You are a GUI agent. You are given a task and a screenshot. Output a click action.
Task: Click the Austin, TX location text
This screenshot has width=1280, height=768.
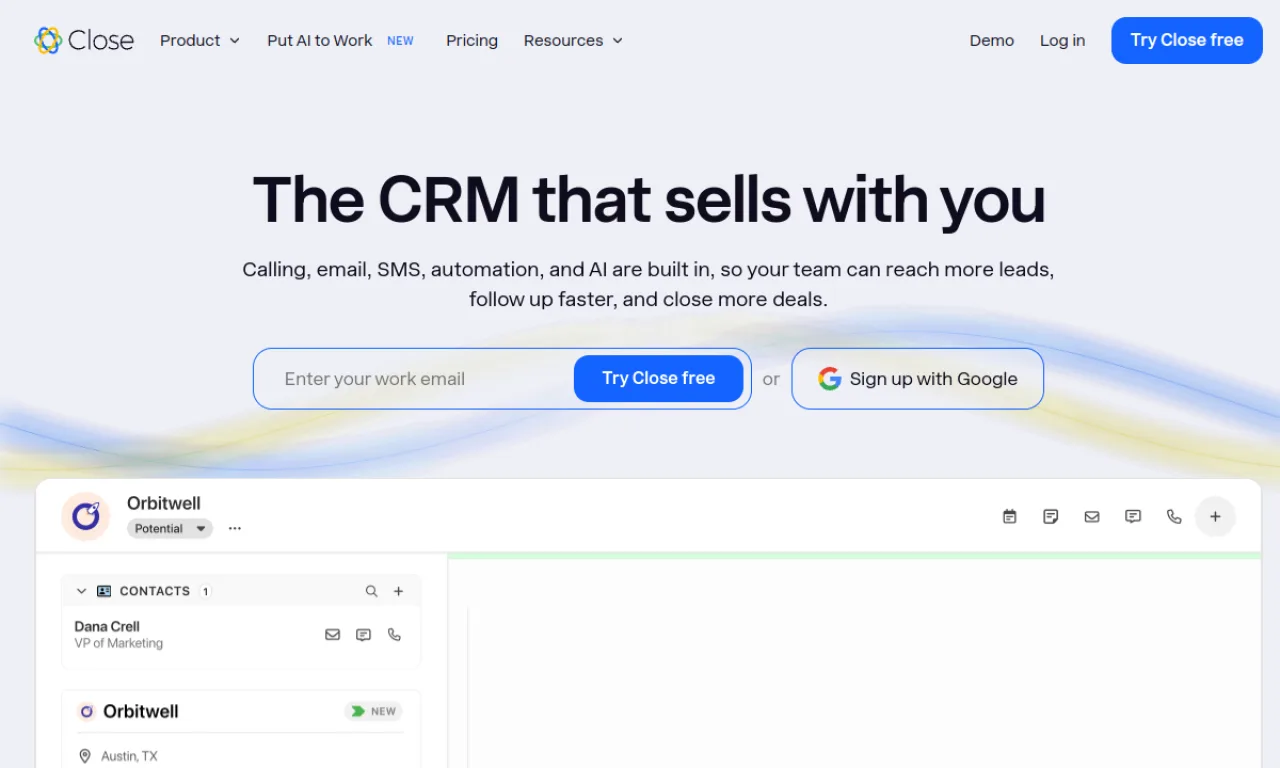129,756
